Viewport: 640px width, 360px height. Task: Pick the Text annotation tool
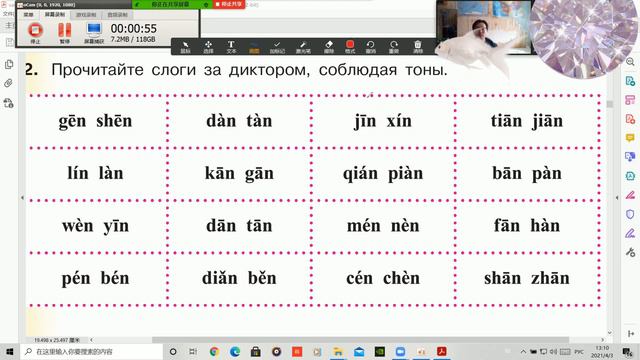coord(231,47)
